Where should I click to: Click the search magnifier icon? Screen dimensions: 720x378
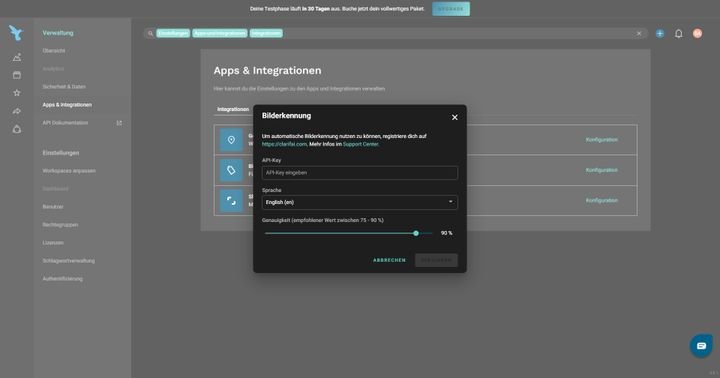150,34
